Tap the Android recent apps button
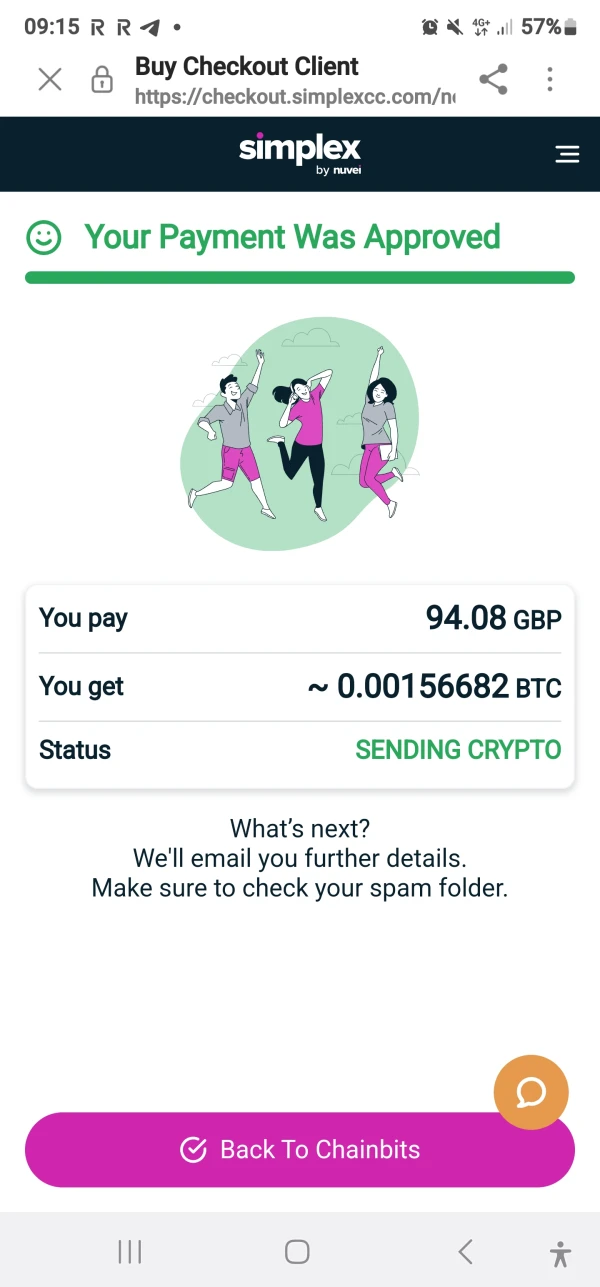The height and width of the screenshot is (1287, 600). coord(130,1251)
